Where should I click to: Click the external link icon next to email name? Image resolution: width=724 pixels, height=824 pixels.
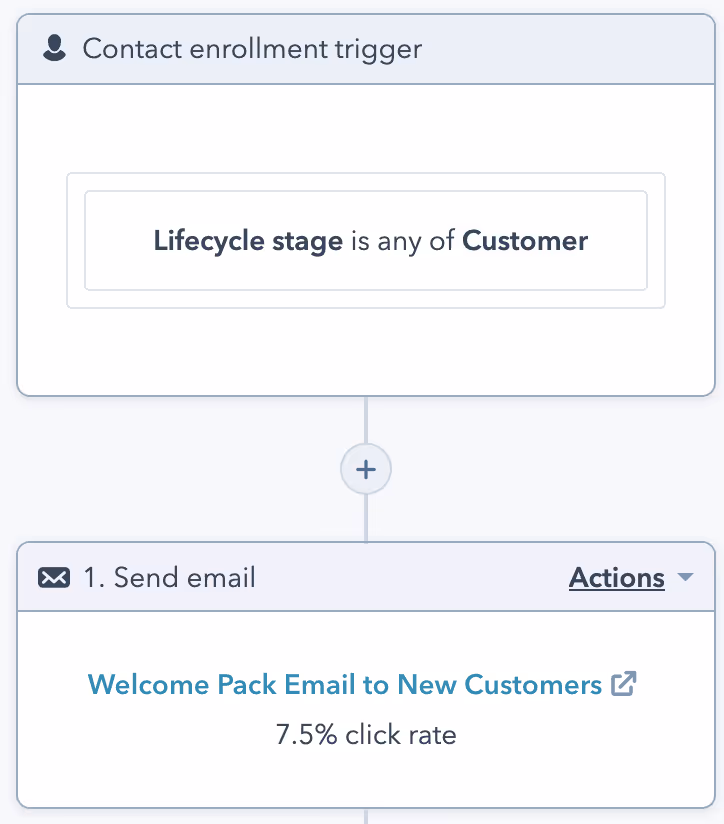(x=625, y=684)
